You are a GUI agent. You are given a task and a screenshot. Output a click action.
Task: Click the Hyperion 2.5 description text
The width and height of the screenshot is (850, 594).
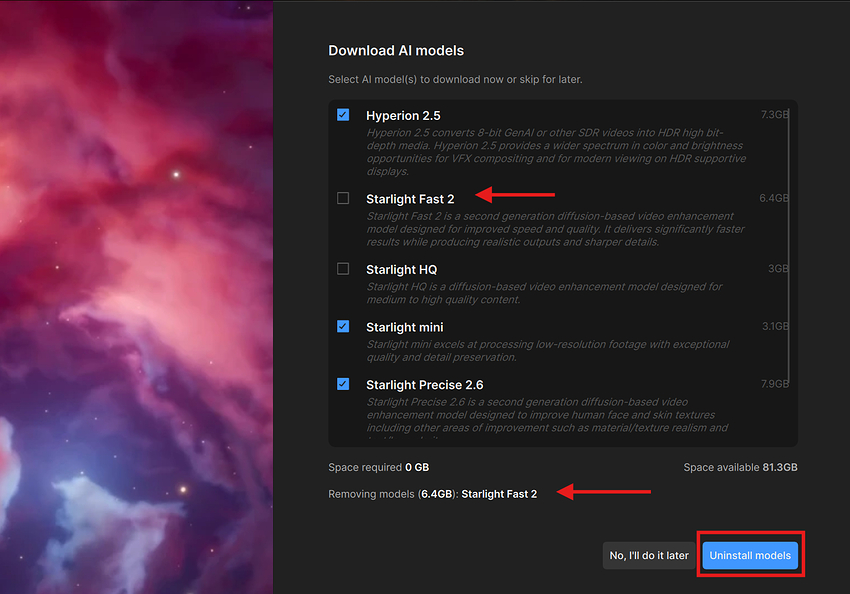[x=556, y=152]
